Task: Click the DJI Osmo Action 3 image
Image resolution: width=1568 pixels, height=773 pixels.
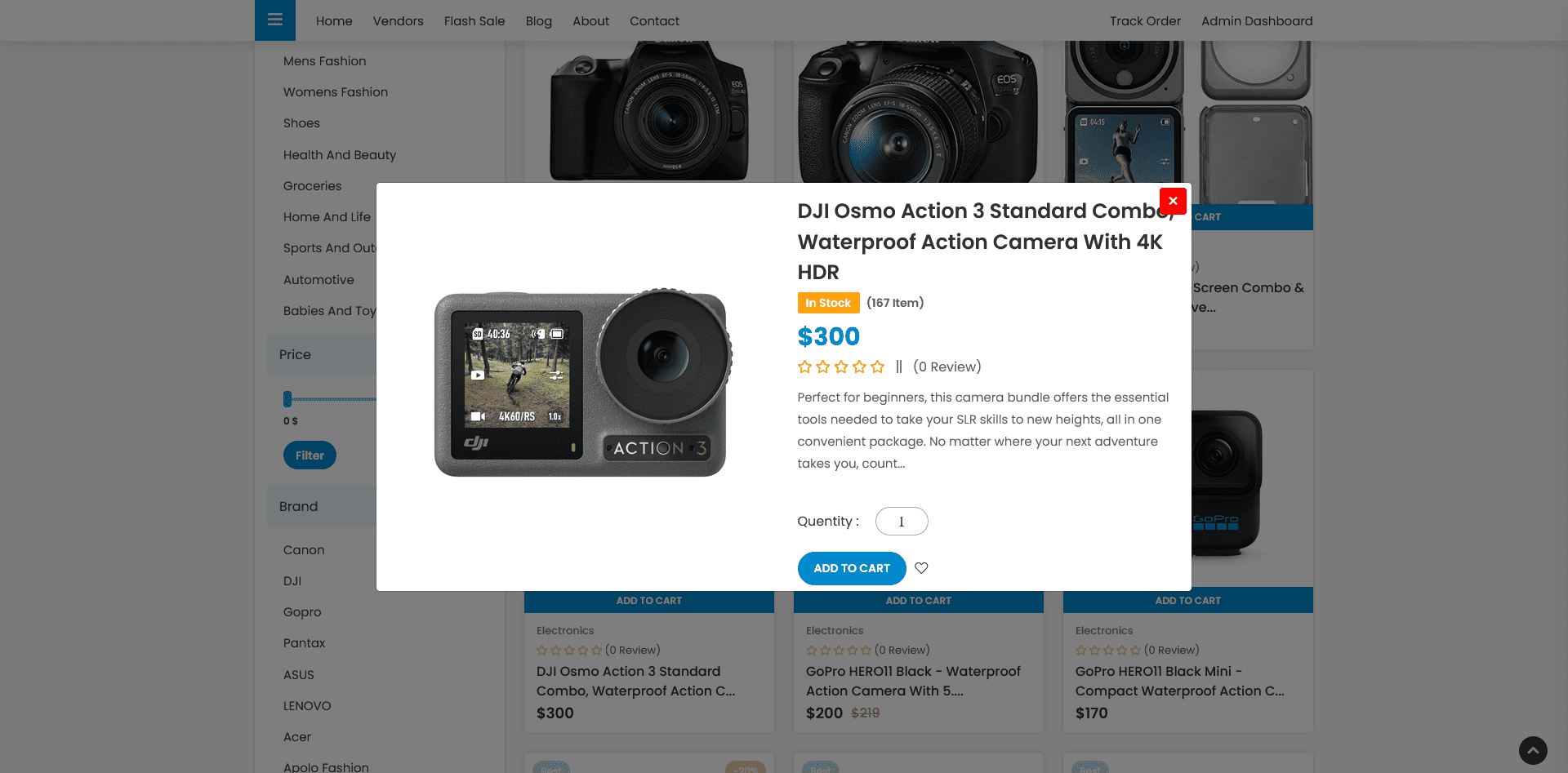Action: coord(581,384)
